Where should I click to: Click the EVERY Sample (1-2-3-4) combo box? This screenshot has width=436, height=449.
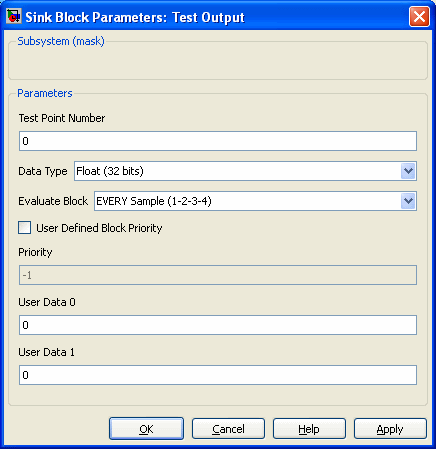(x=255, y=201)
